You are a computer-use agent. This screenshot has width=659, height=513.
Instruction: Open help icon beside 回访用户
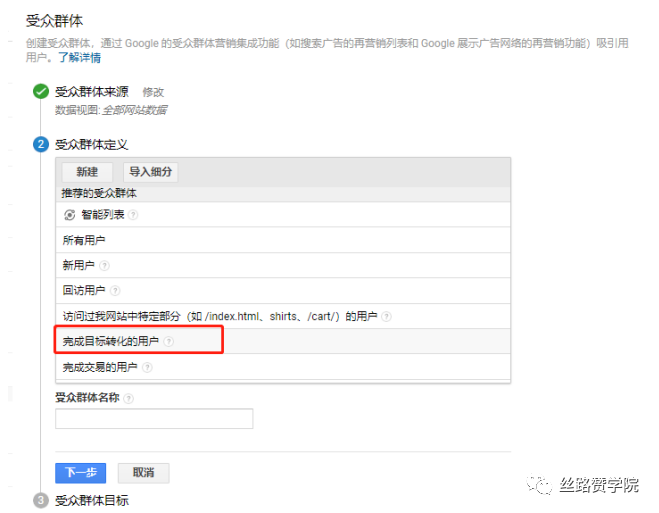coord(115,291)
